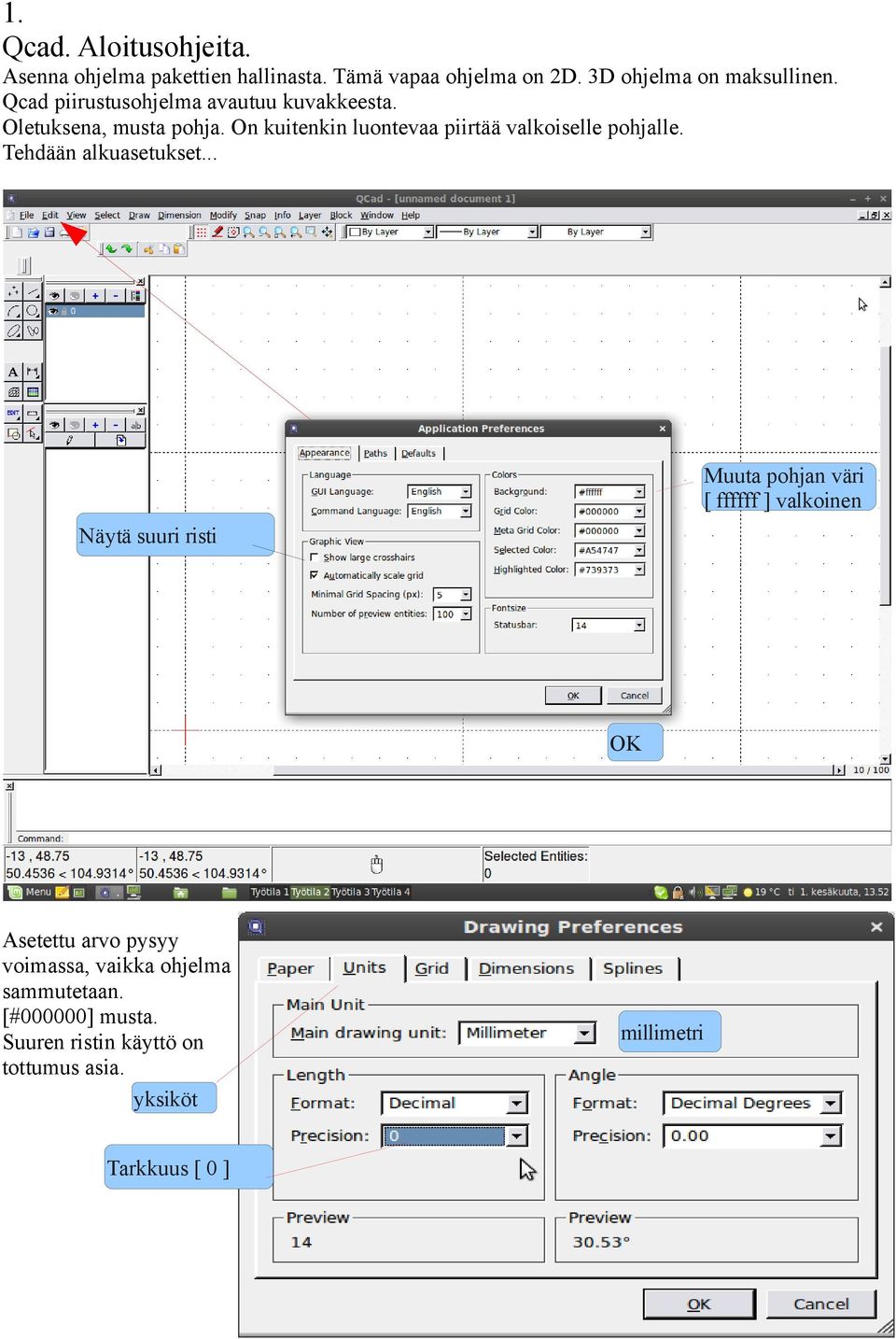Open the Statusbar font size dropdown

pos(609,626)
